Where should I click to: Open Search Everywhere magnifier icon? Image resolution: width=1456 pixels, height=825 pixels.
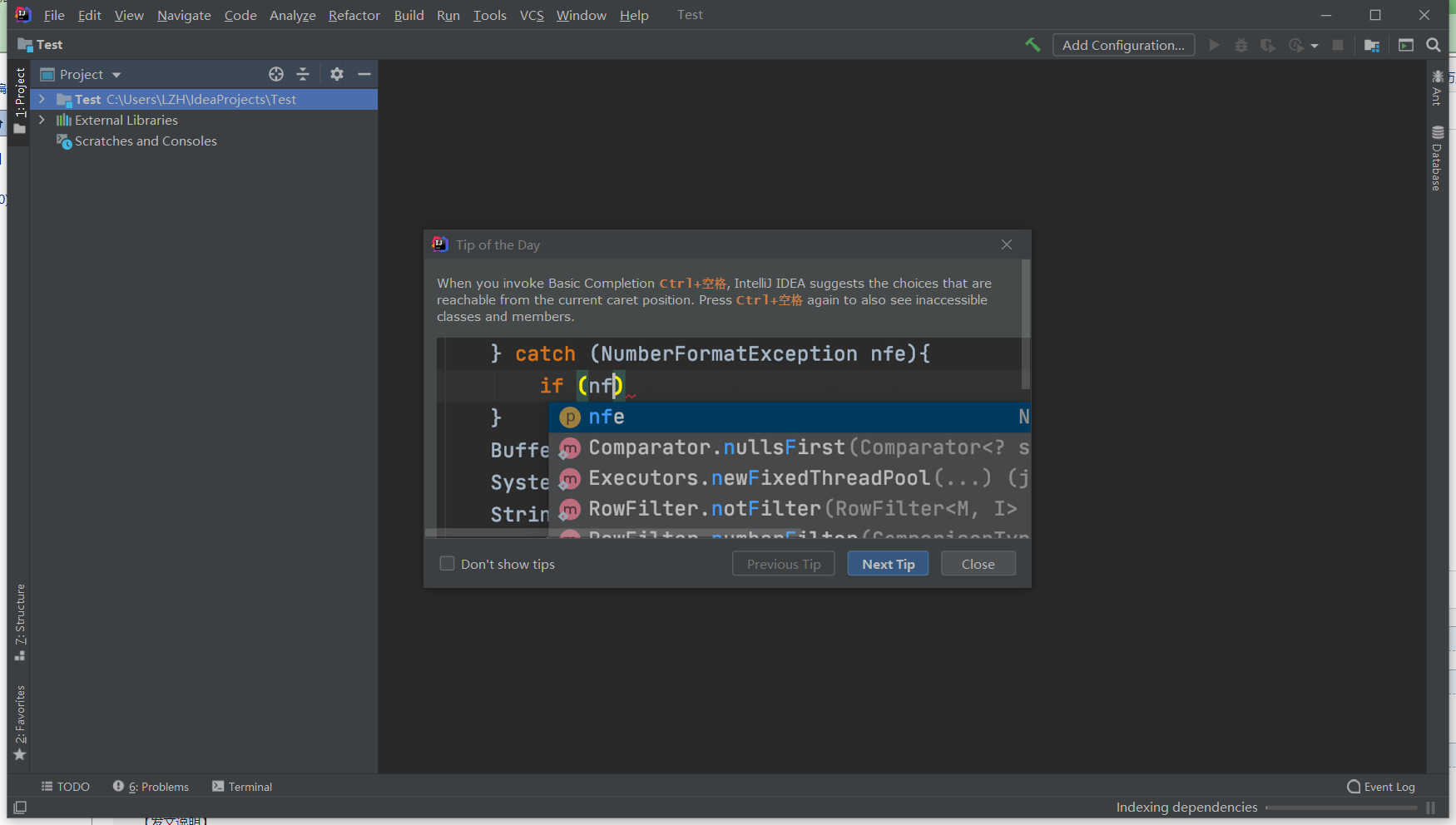[x=1434, y=45]
